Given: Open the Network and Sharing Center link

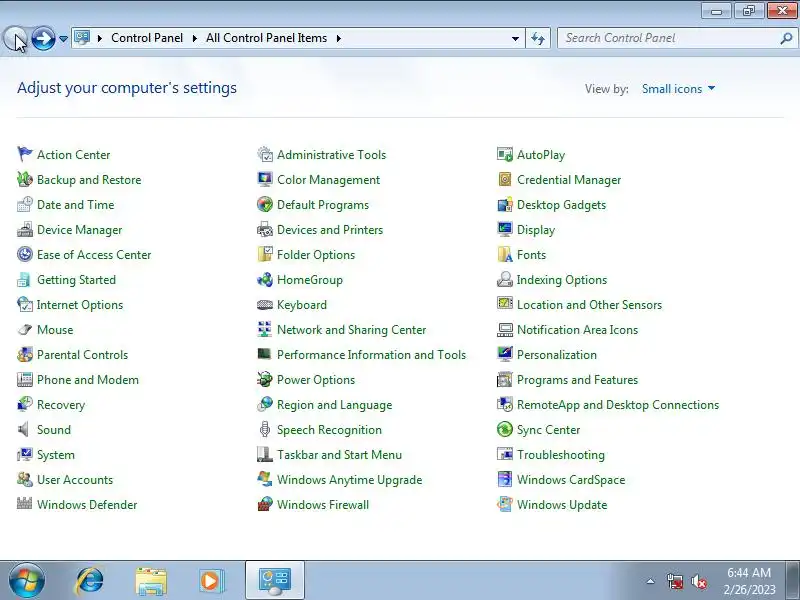Looking at the screenshot, I should (352, 330).
